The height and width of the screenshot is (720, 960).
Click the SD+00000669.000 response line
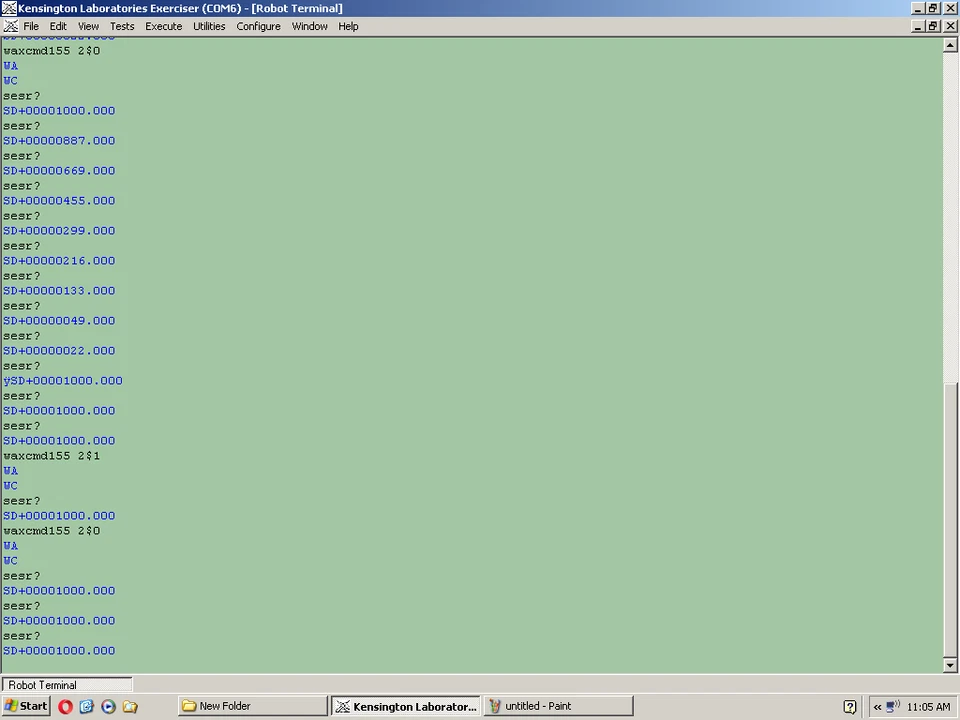59,171
